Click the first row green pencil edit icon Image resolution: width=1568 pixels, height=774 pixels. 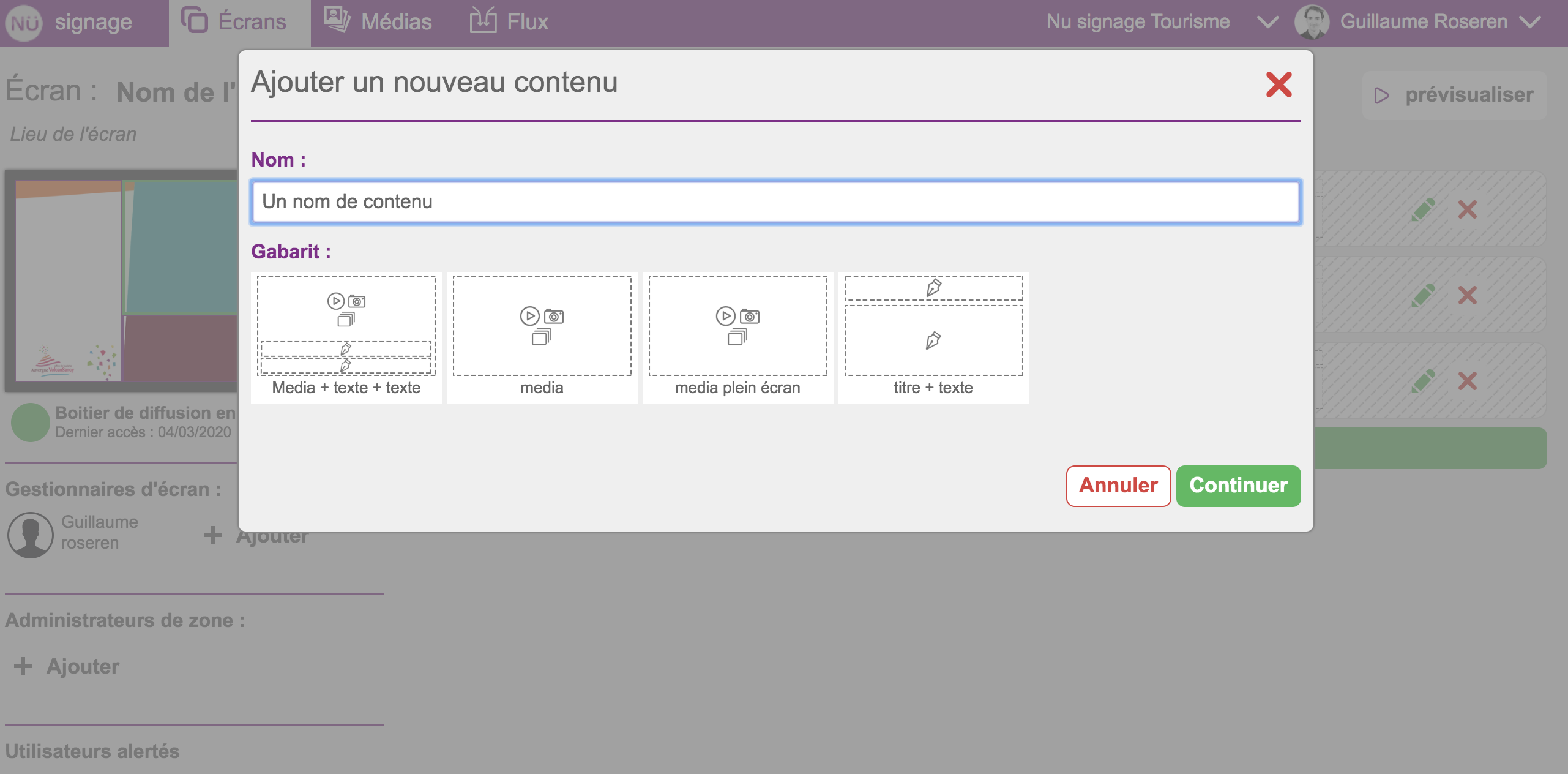pyautogui.click(x=1423, y=210)
